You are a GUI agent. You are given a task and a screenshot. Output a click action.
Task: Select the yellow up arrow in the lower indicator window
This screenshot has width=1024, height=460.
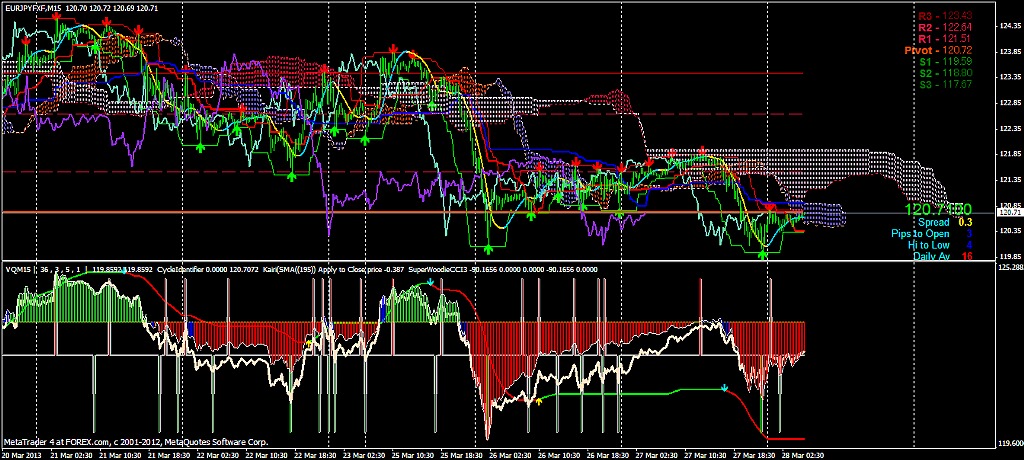pos(539,400)
